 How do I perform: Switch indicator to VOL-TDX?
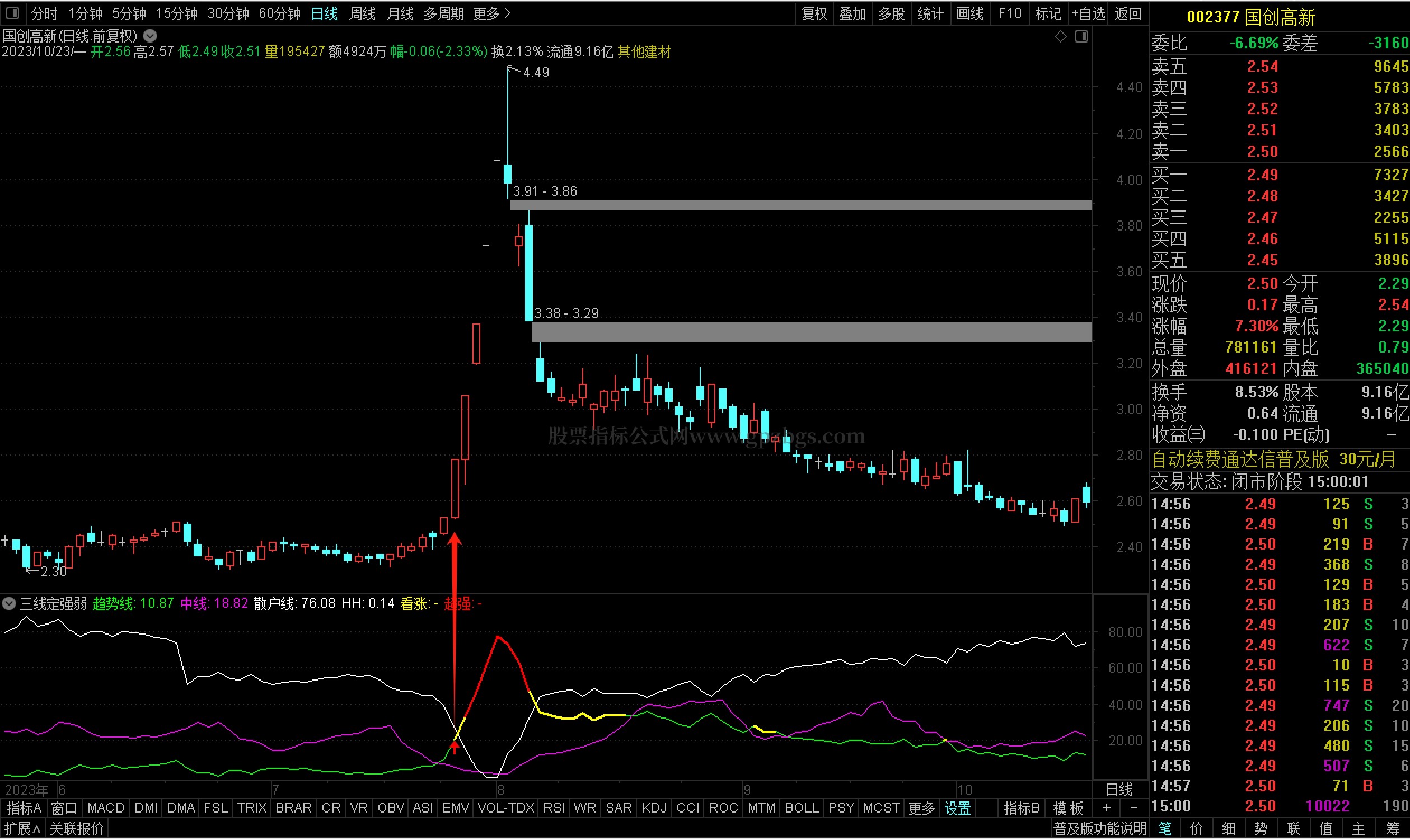coord(506,809)
